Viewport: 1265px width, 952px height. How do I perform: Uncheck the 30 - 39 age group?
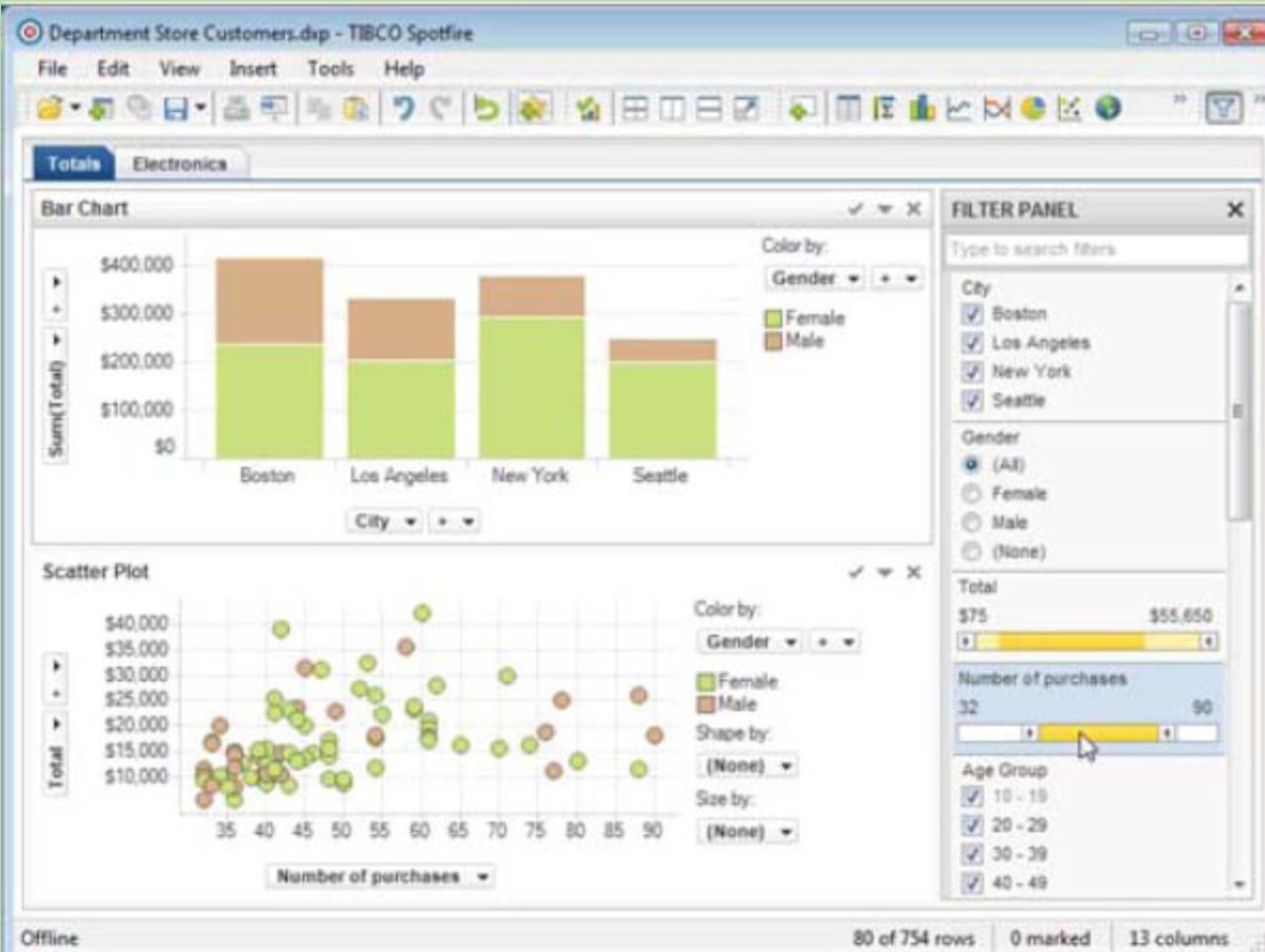972,854
